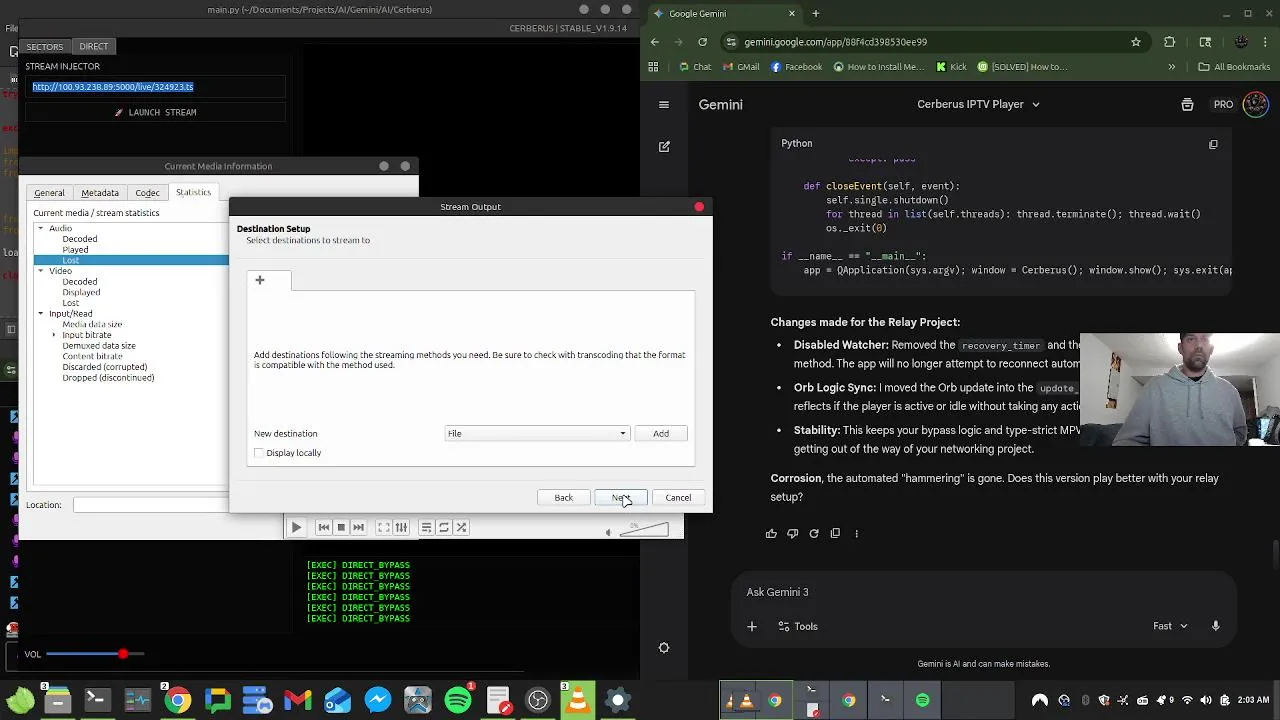This screenshot has height=720, width=1280.
Task: Toggle VLC shuffle random icon
Action: 461,527
